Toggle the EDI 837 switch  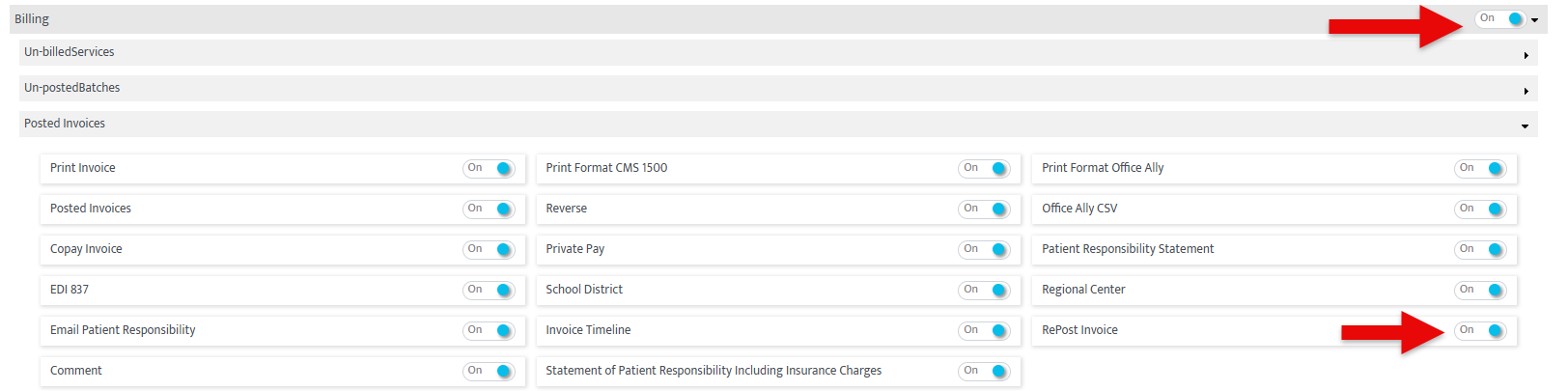(x=490, y=291)
